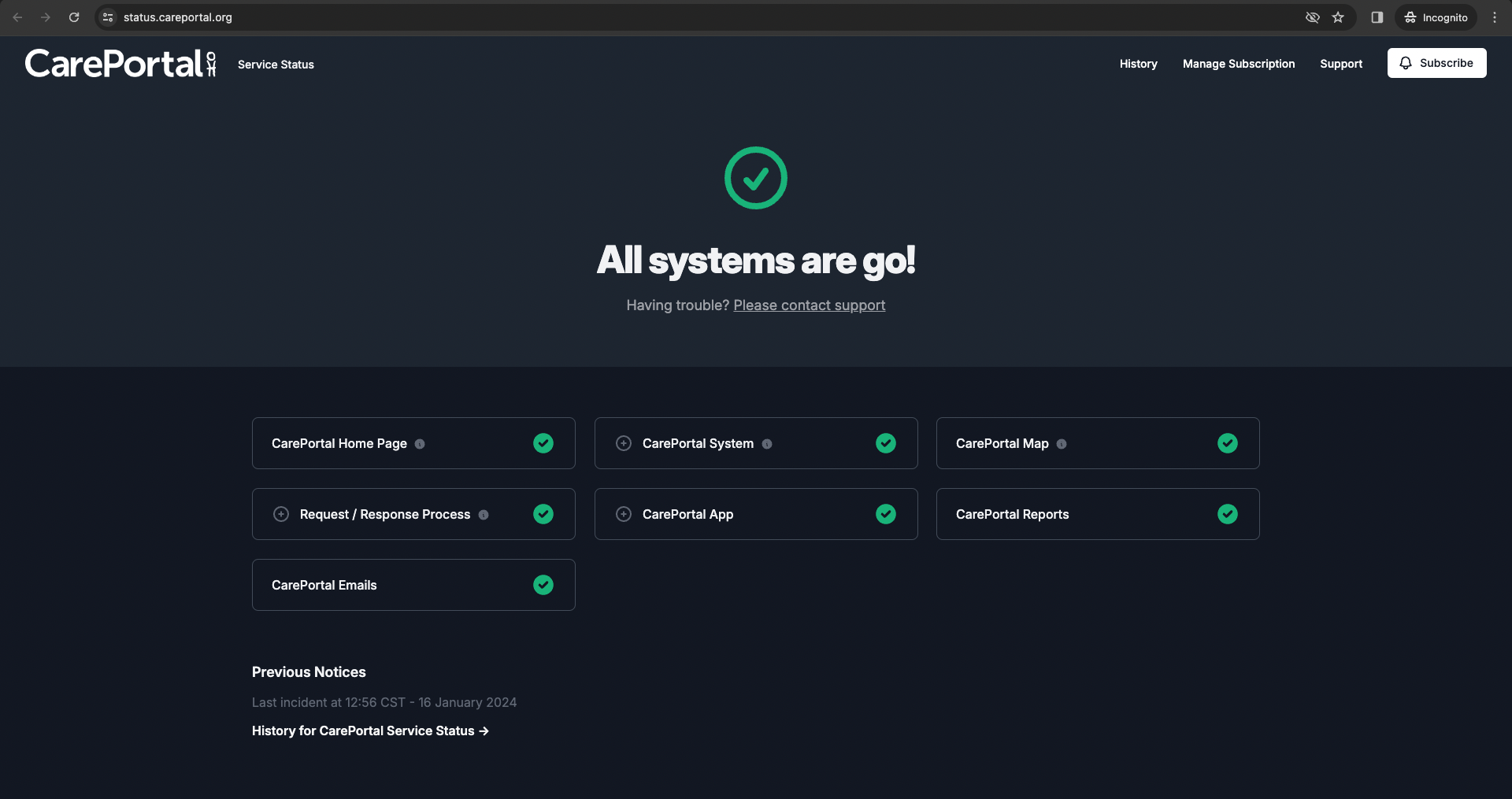1512x799 pixels.
Task: Click the info icon next to CarePortal Home Page
Action: click(x=420, y=444)
